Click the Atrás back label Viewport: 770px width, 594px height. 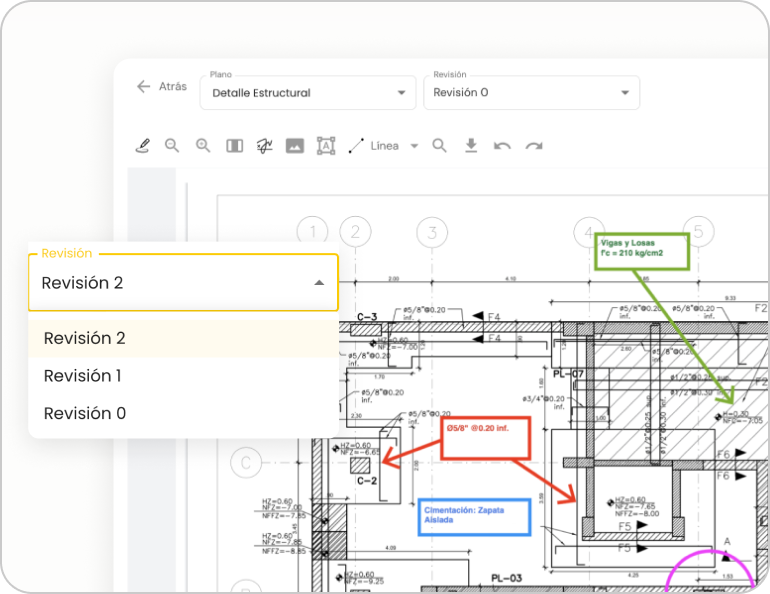coord(173,86)
